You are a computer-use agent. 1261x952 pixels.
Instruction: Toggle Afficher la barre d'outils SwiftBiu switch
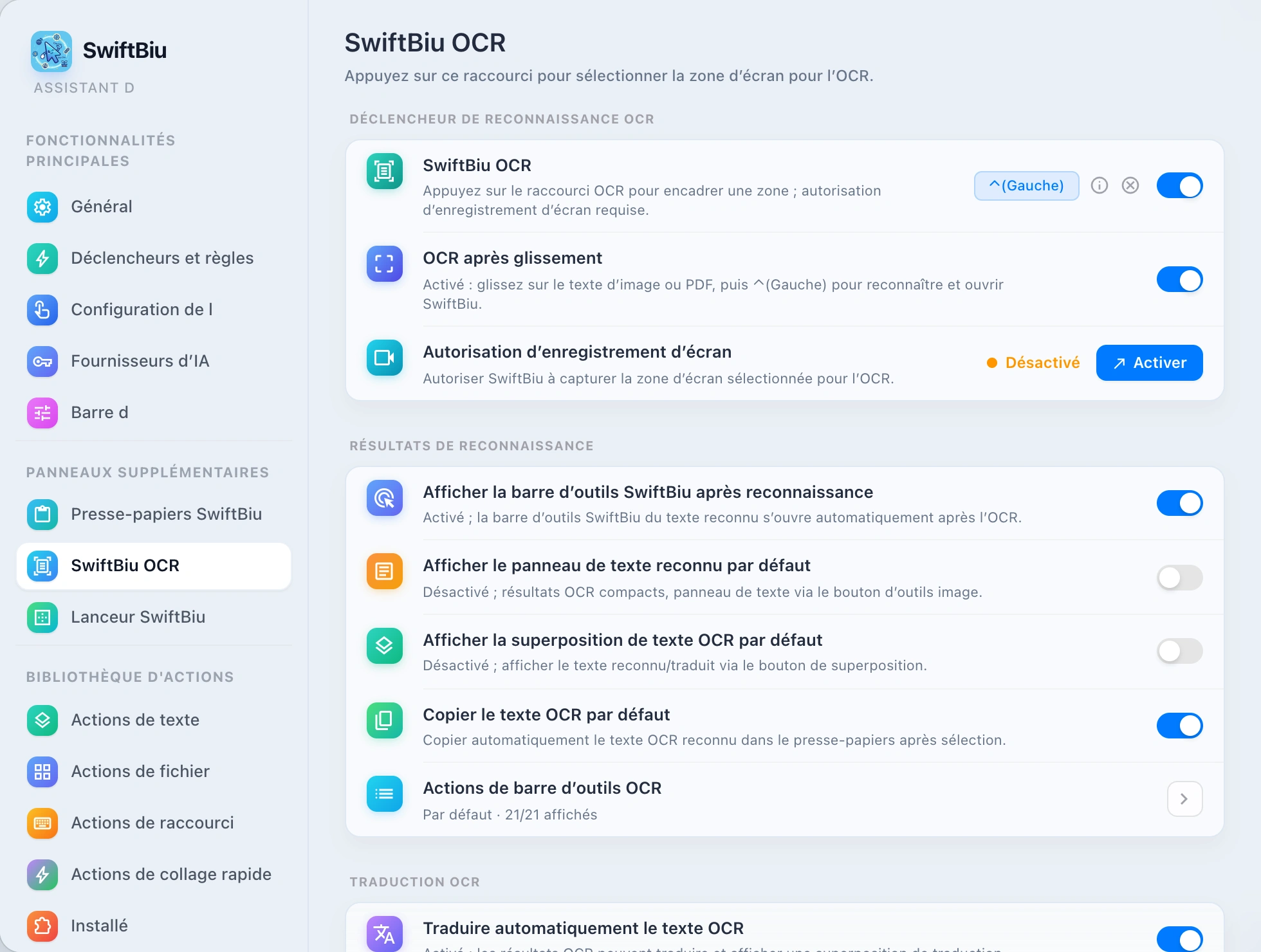(1180, 503)
